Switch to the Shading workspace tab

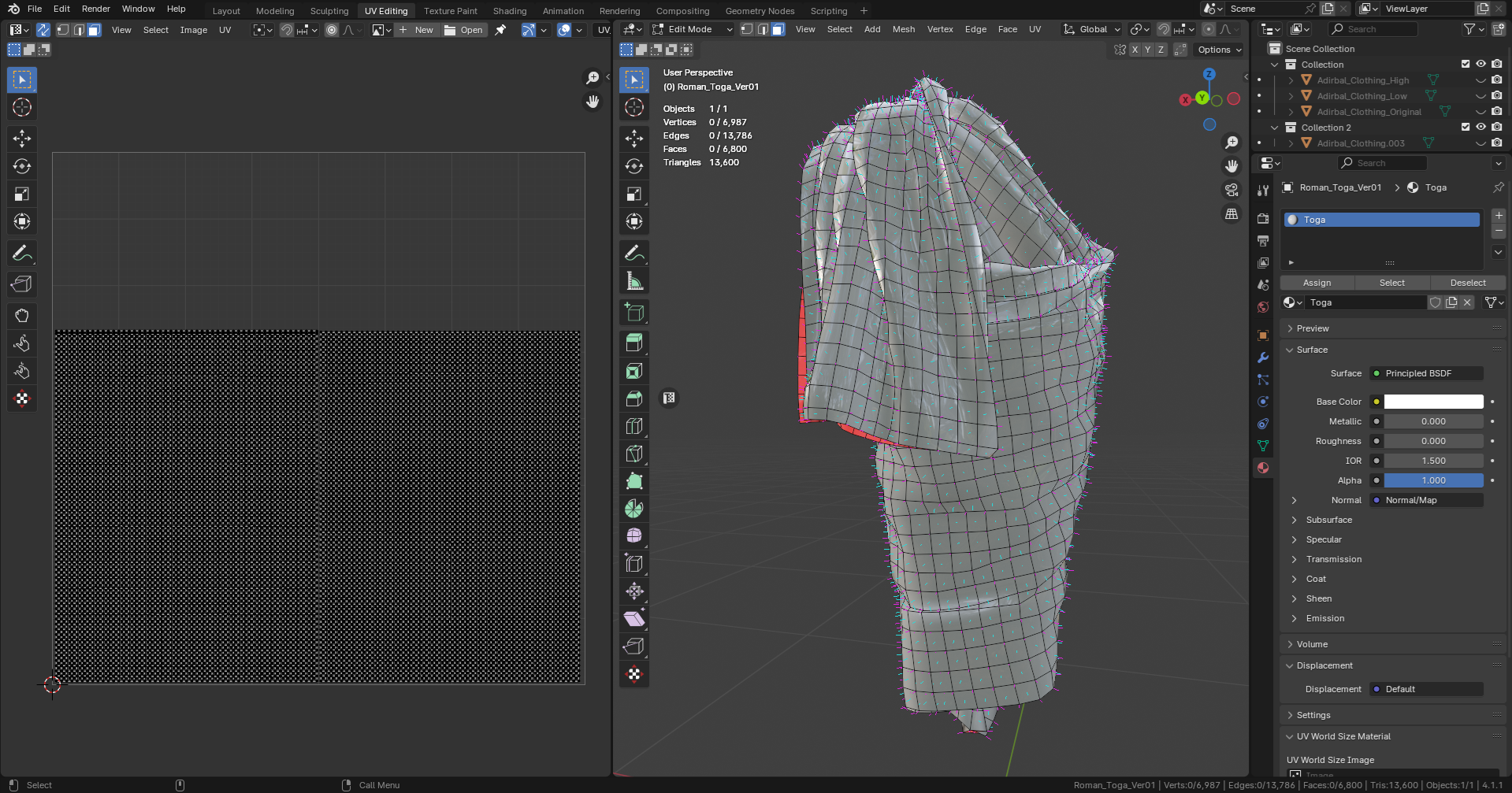pyautogui.click(x=510, y=11)
